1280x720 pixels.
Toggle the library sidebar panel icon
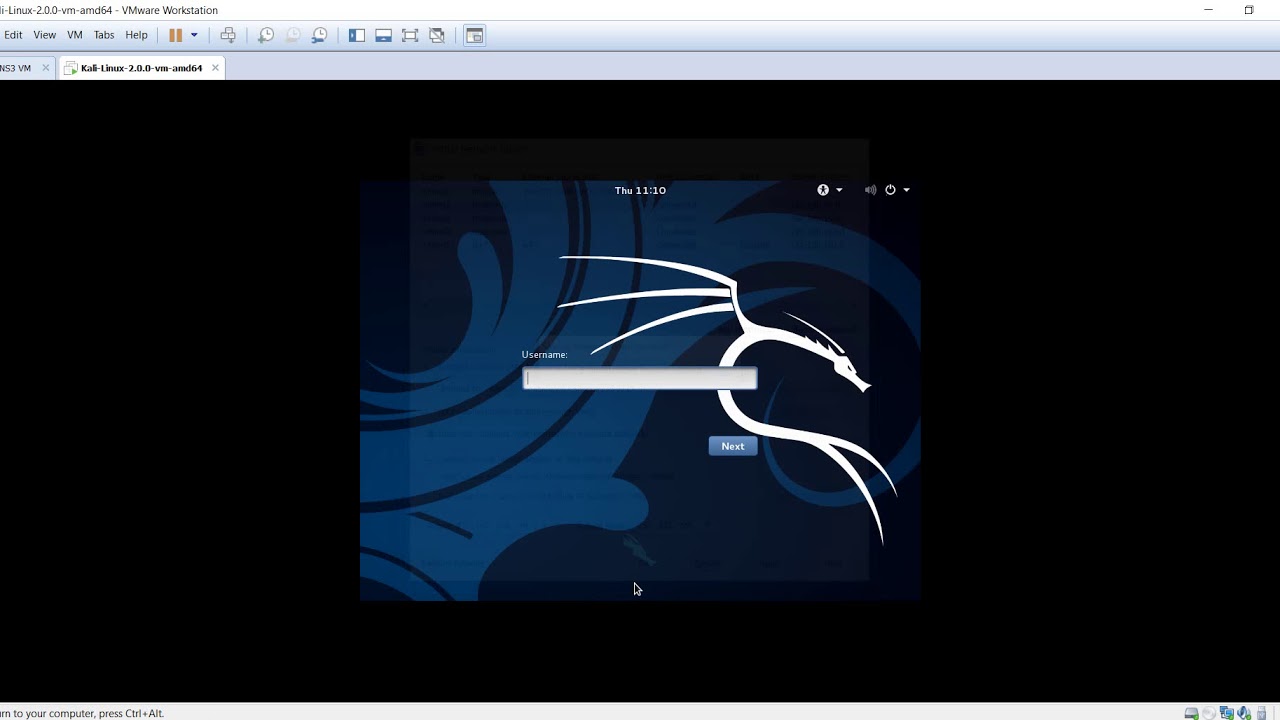[x=357, y=35]
